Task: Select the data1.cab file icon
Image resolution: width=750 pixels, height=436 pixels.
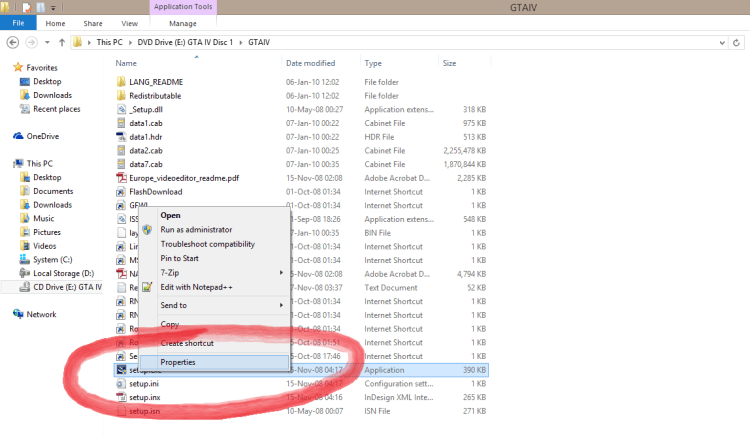Action: [121, 123]
